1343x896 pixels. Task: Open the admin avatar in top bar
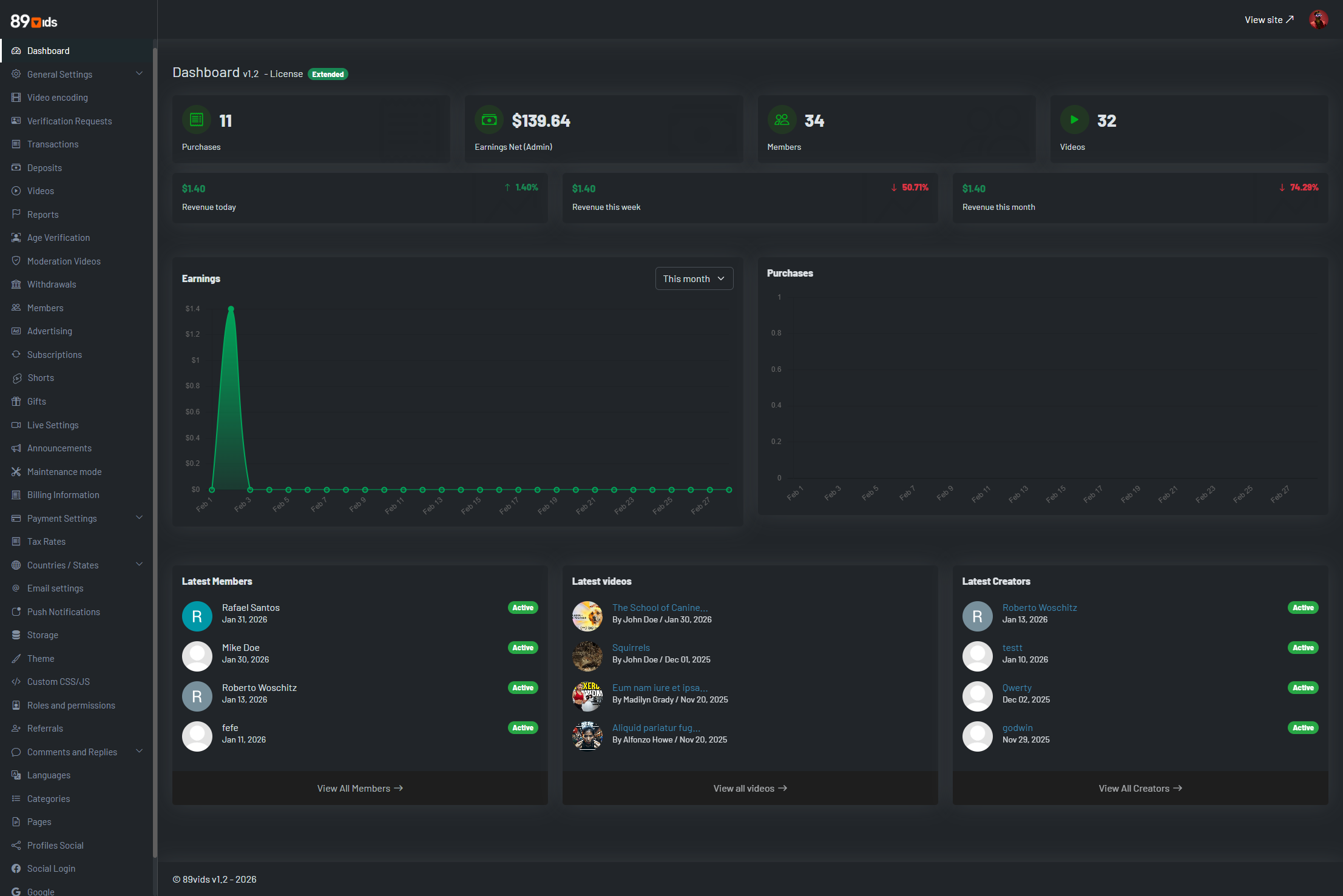1318,19
